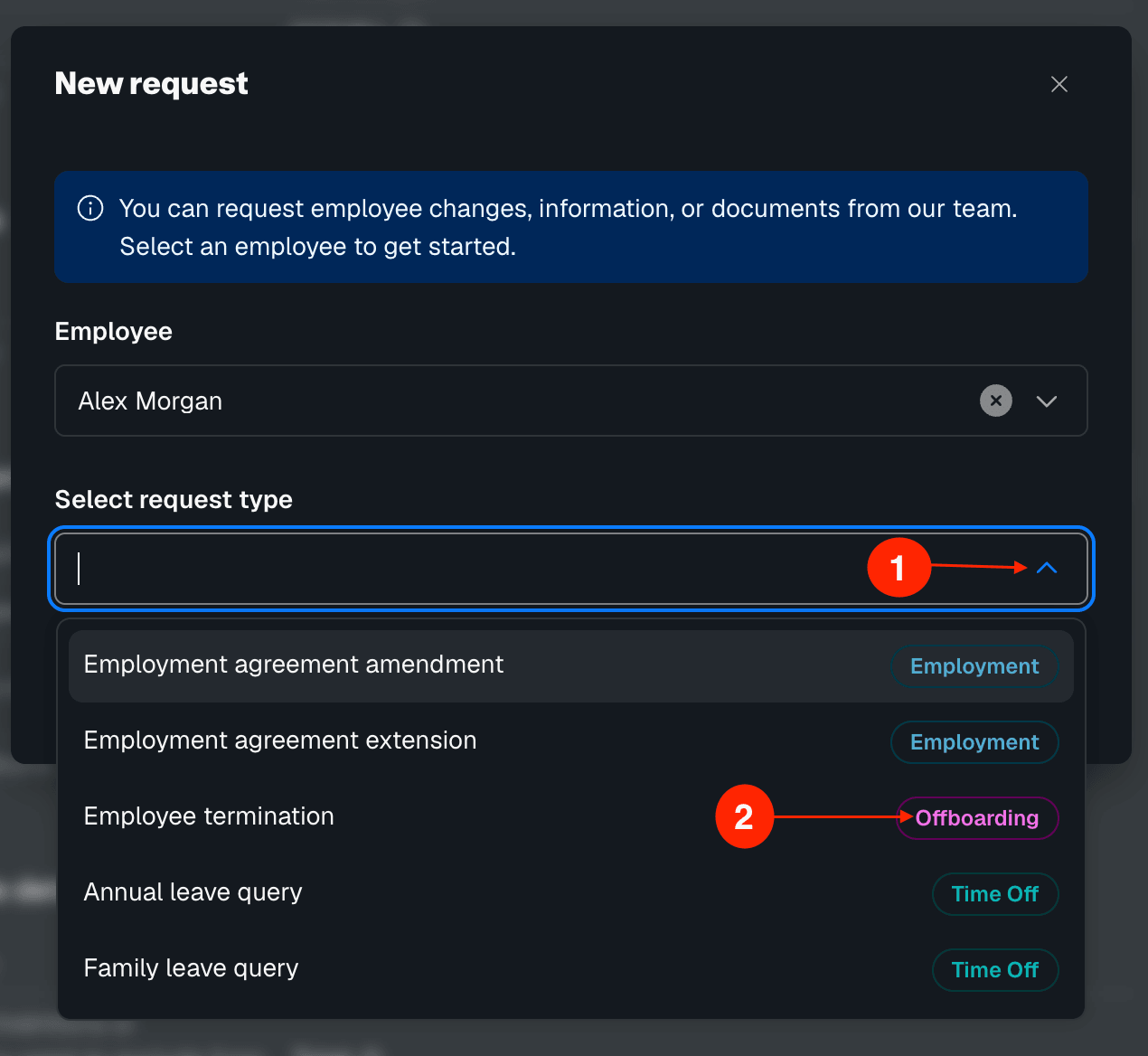Click the Alex Morgan employee field
This screenshot has width=1148, height=1056.
point(571,401)
